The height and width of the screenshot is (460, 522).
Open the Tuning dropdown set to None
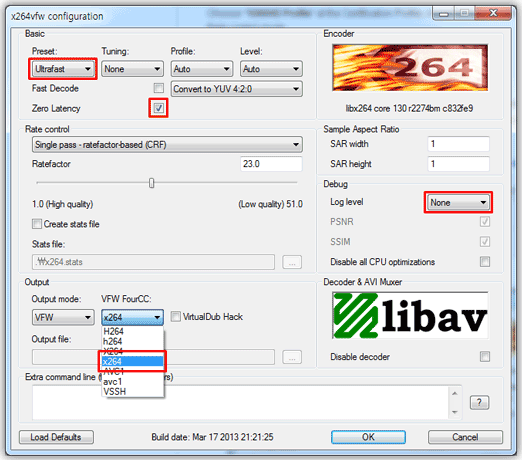[x=132, y=69]
